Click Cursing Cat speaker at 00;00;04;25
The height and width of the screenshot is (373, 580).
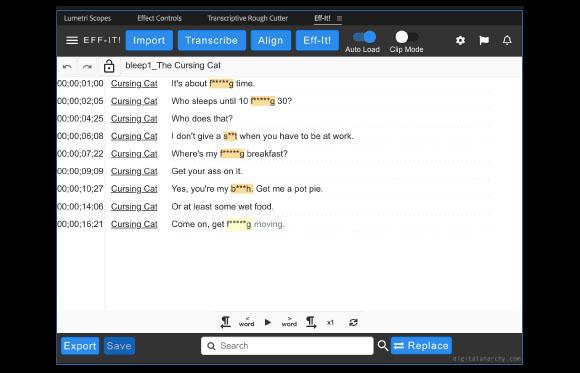(134, 119)
